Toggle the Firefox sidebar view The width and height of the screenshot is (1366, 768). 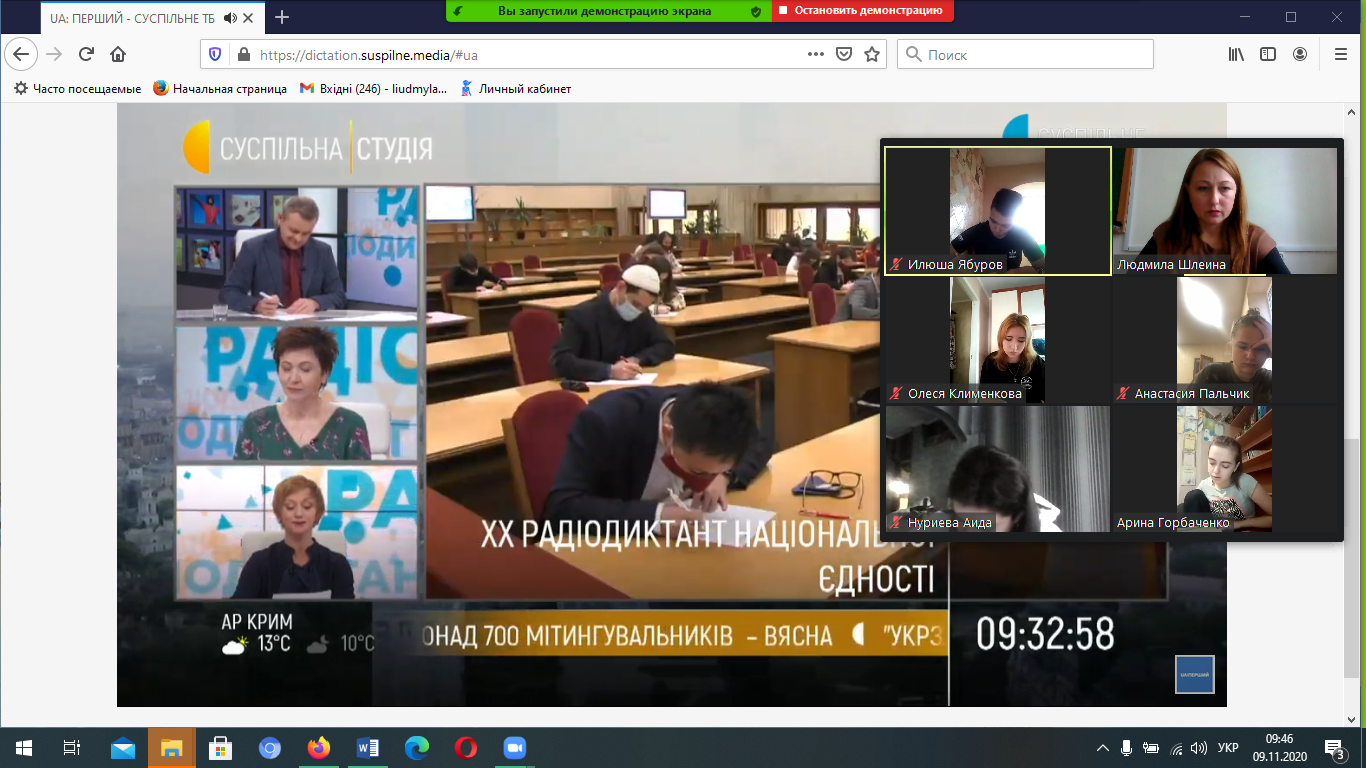(1268, 54)
